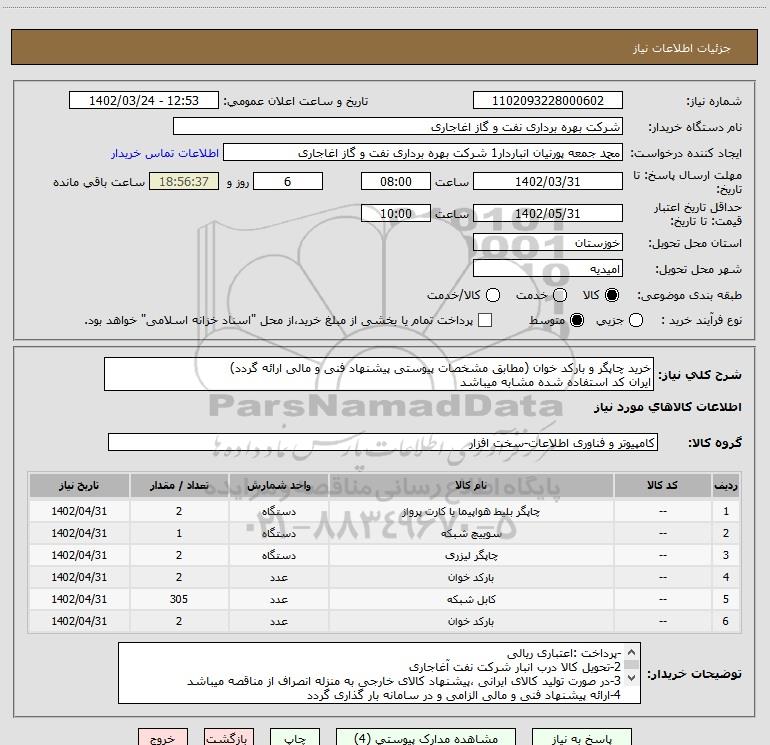The height and width of the screenshot is (745, 770).
Task: Select the خدمت radio button
Action: click(560, 295)
